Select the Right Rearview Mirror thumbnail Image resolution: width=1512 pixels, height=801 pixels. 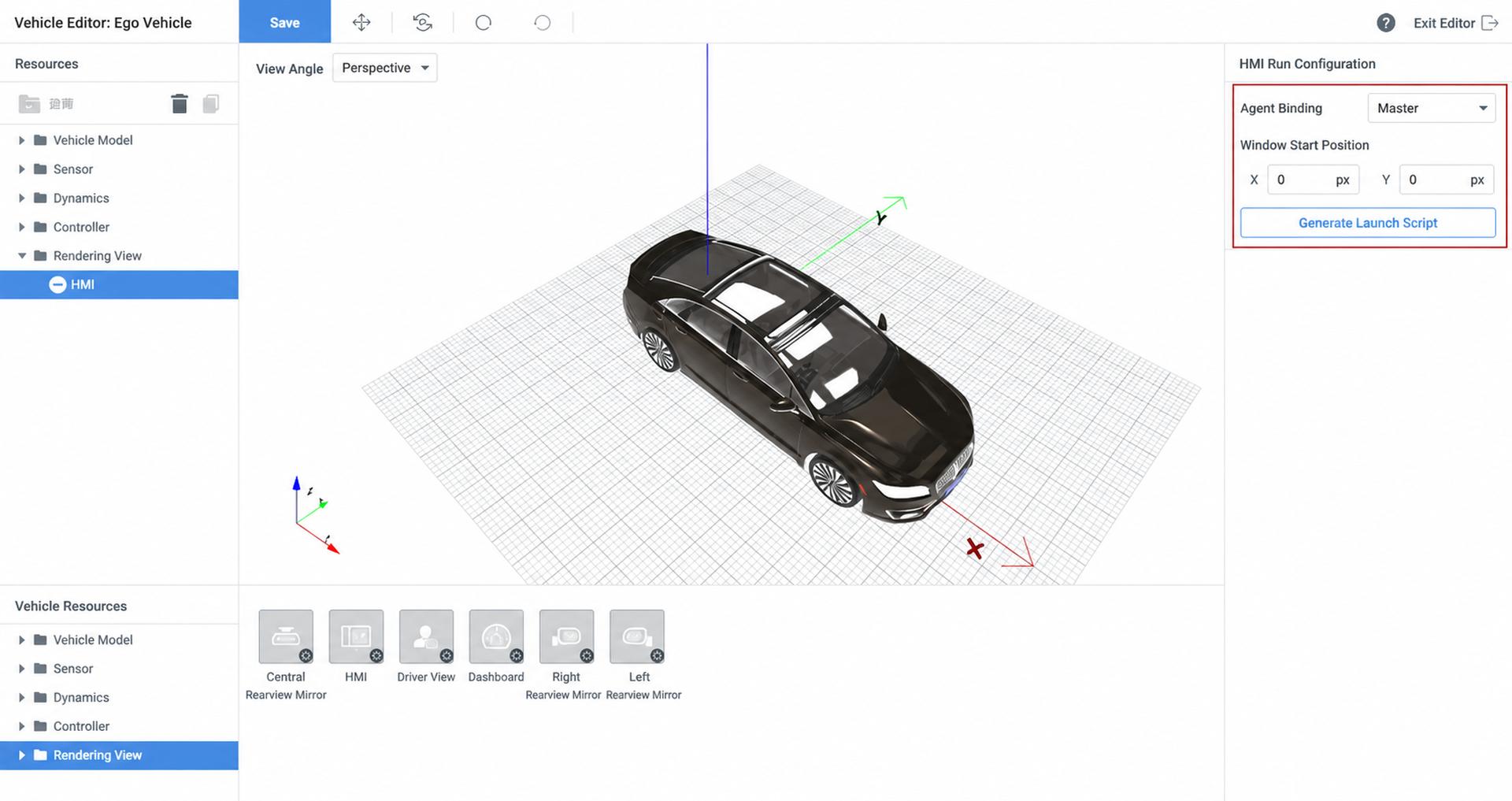(x=566, y=636)
